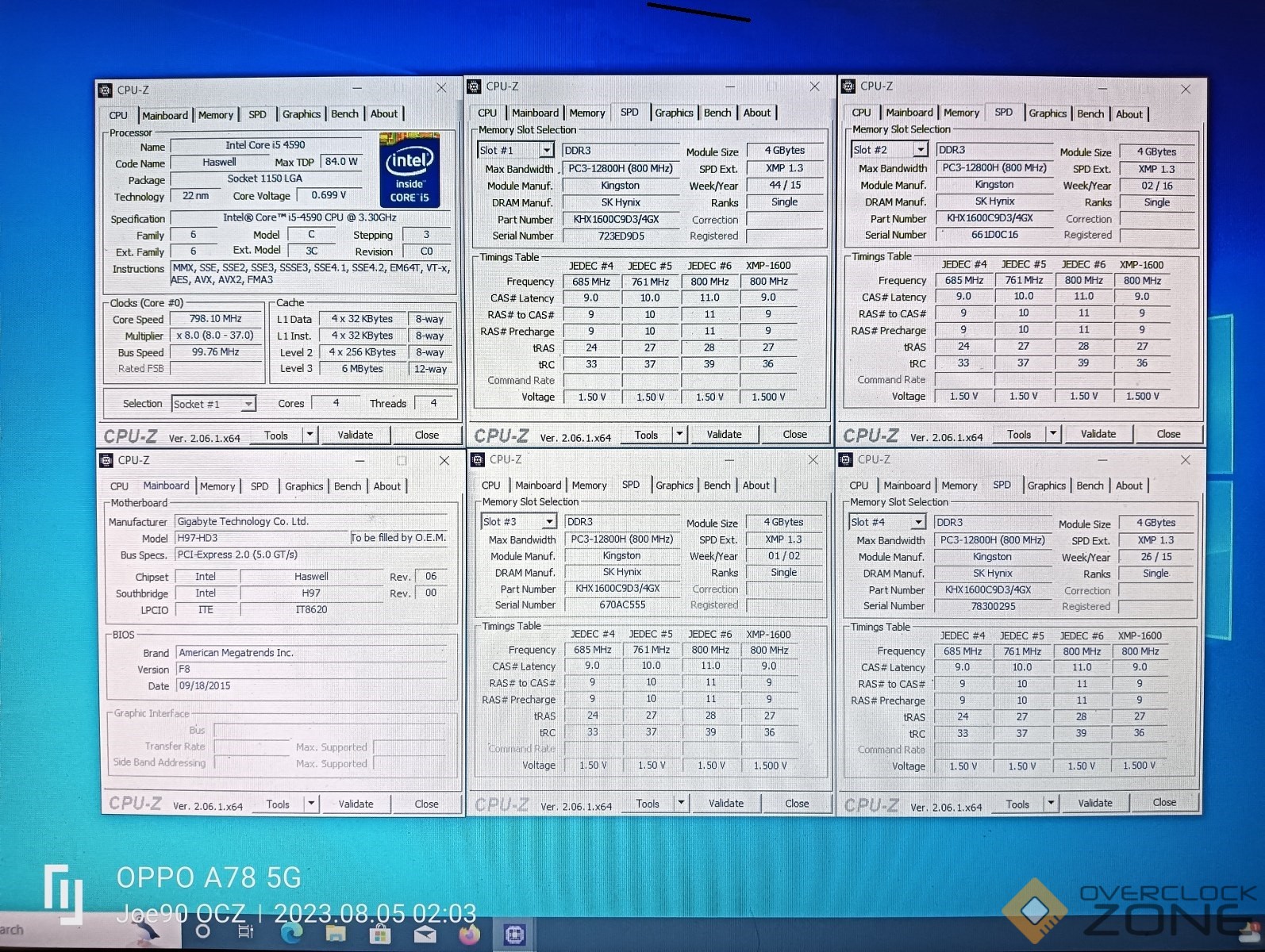Open Graphics tab in Intel Core i5 window
This screenshot has height=952, width=1265.
tap(302, 114)
